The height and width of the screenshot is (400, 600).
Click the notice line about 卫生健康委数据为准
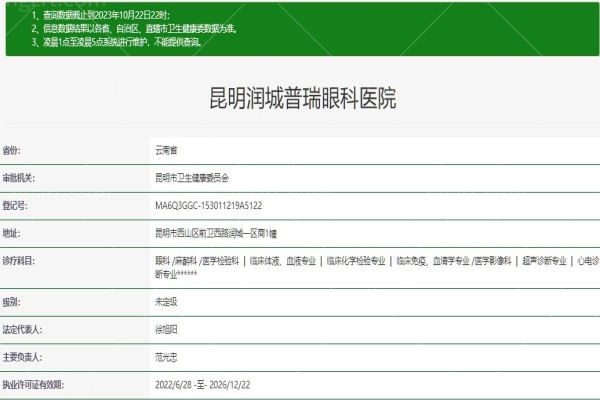[135, 28]
